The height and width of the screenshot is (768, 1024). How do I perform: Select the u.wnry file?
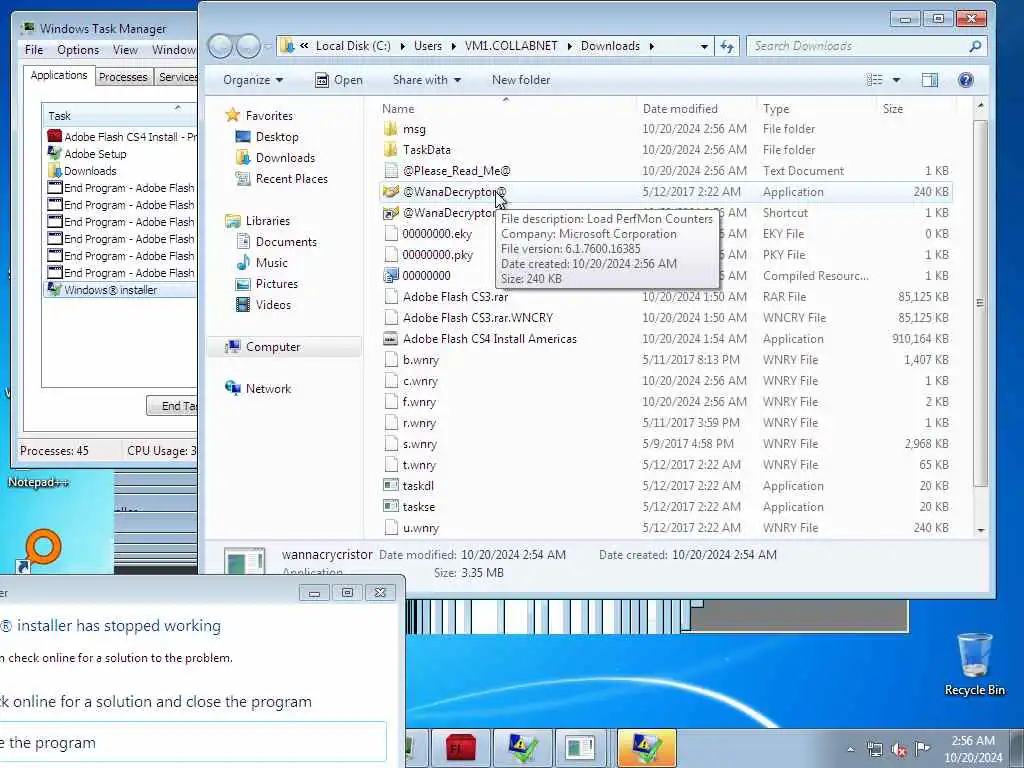click(x=421, y=528)
